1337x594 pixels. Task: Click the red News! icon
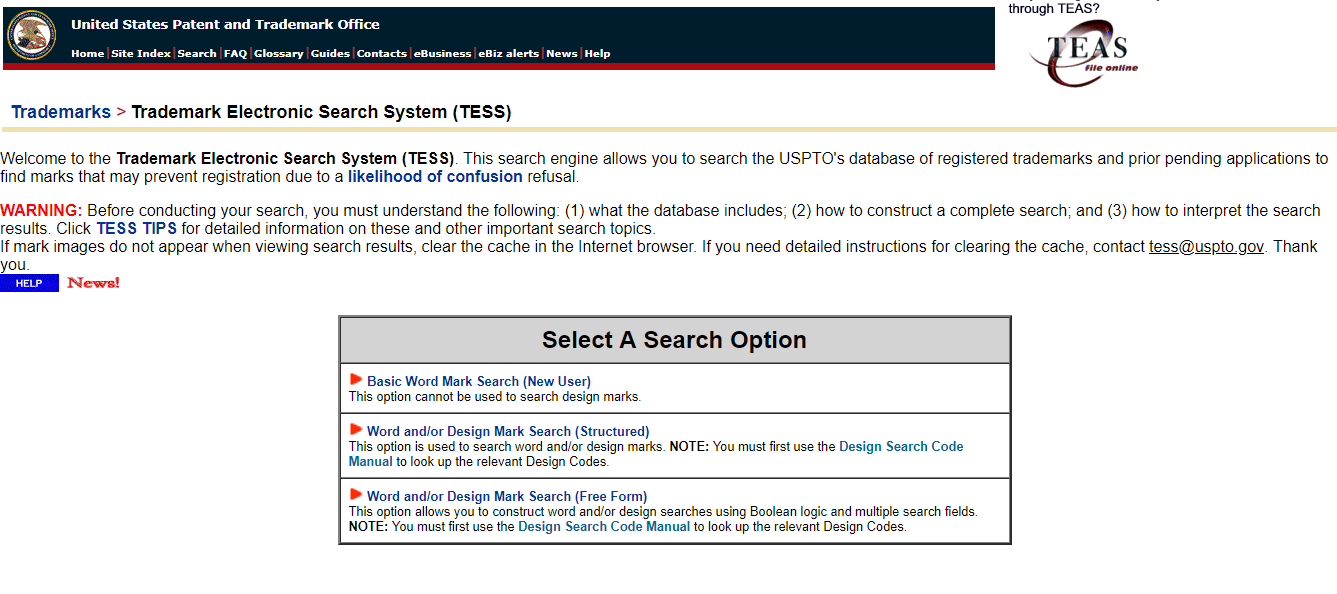[93, 283]
